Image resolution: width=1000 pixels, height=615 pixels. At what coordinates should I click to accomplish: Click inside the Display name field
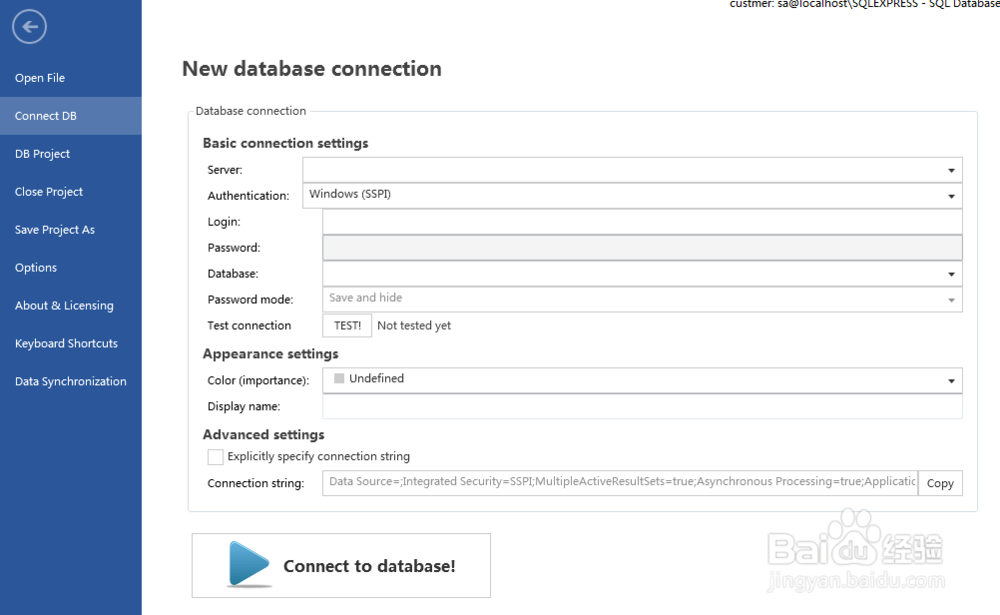[x=640, y=406]
